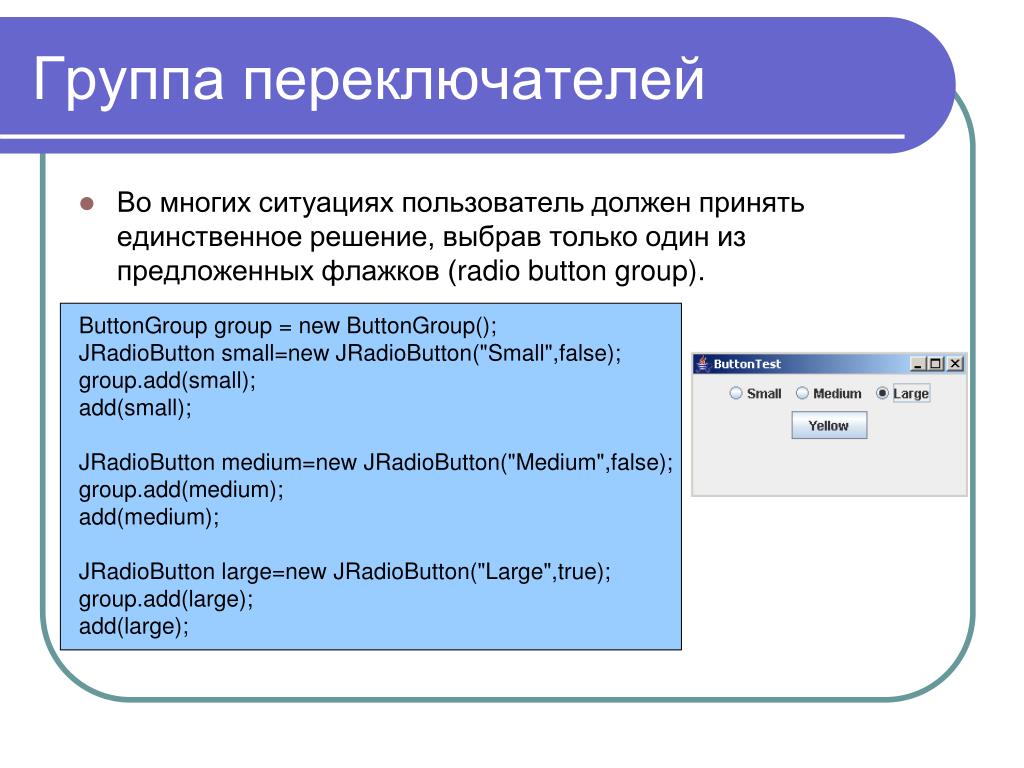Viewport: 1024px width, 768px height.
Task: Click code line 'group.add(medium);'
Action: (x=181, y=490)
